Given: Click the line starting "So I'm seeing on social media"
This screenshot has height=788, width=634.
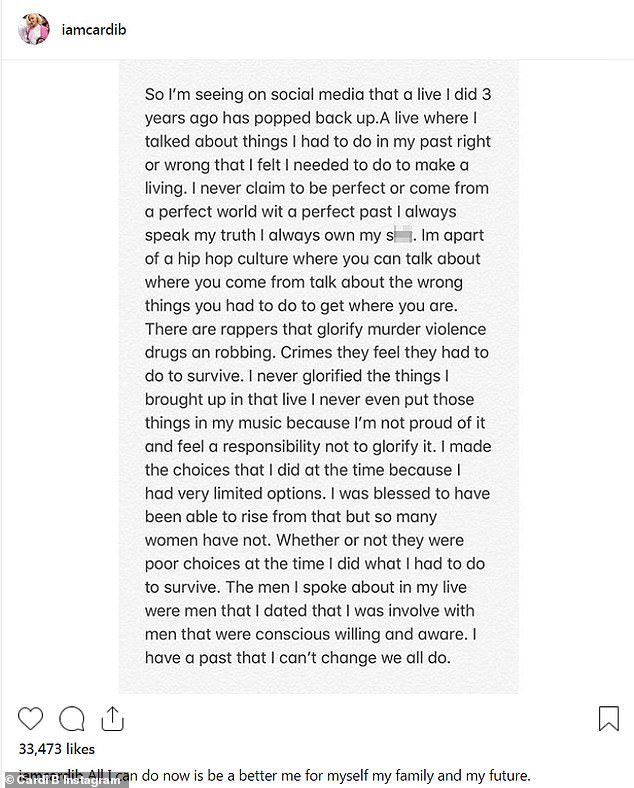Looking at the screenshot, I should 318,94.
